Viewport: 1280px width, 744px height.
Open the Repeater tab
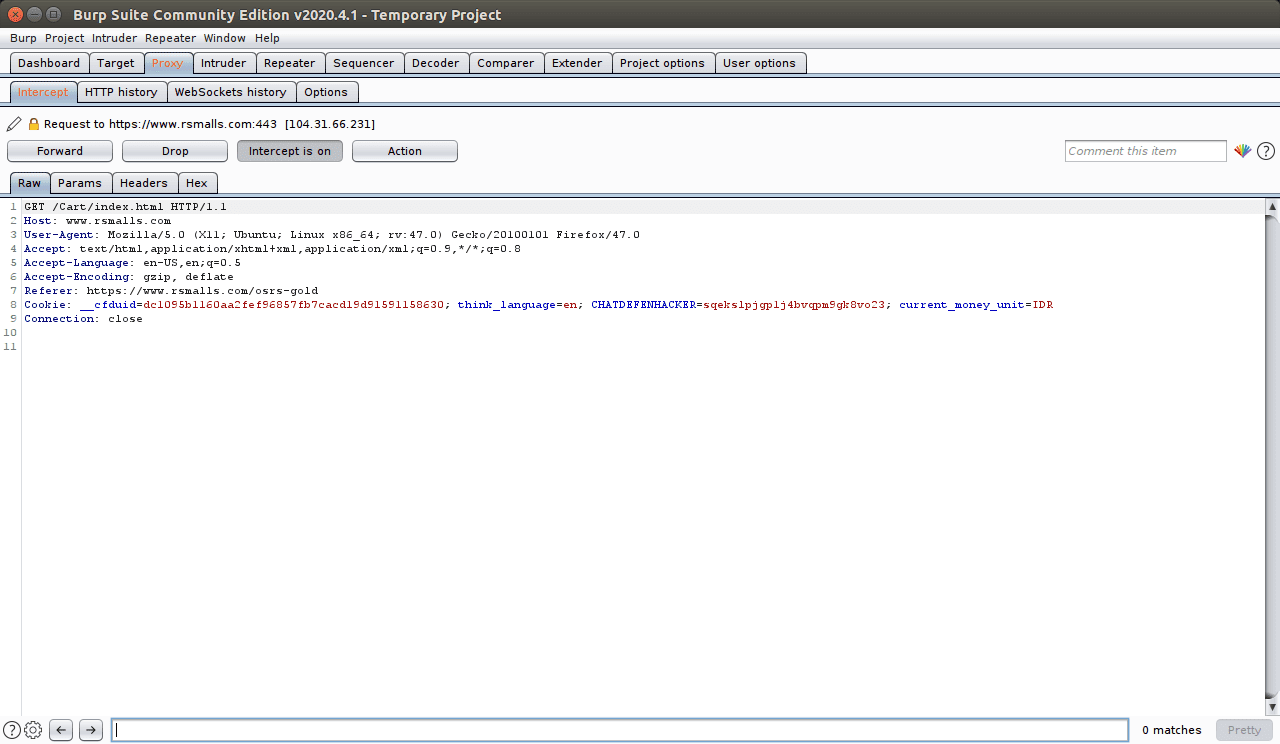[290, 62]
